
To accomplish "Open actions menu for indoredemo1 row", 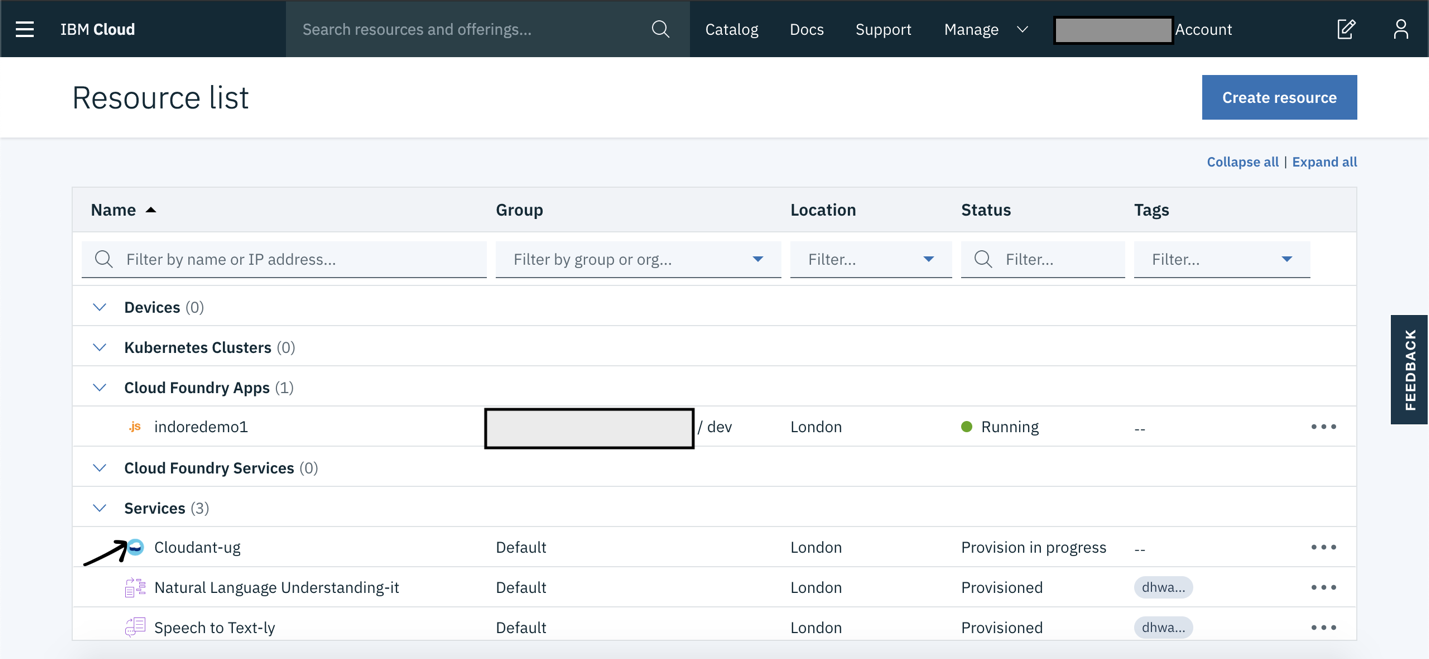I will click(1323, 427).
